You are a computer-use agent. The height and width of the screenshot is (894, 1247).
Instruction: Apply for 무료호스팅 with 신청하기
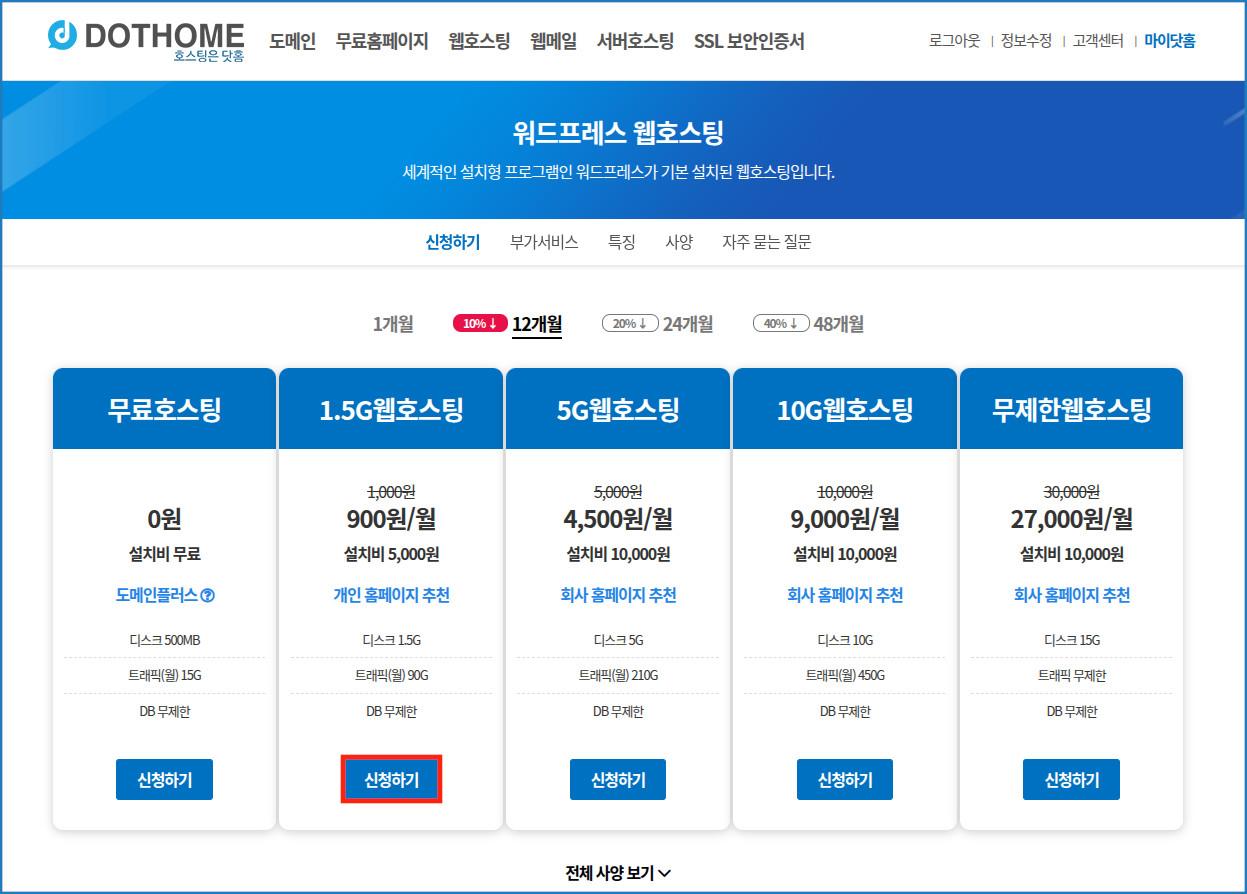164,780
